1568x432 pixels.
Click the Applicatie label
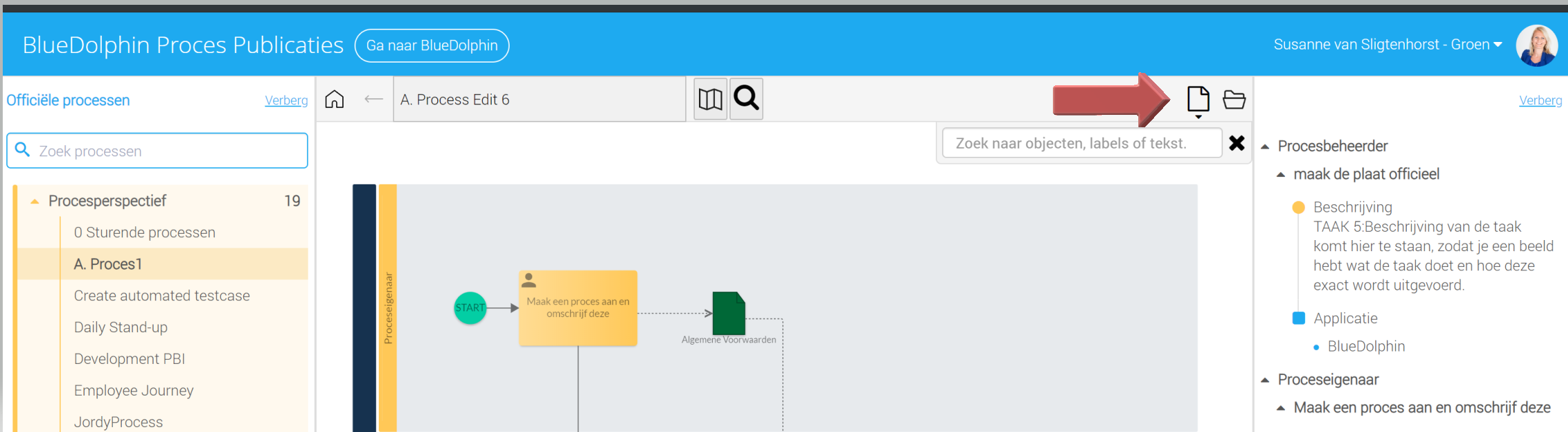pyautogui.click(x=1346, y=318)
